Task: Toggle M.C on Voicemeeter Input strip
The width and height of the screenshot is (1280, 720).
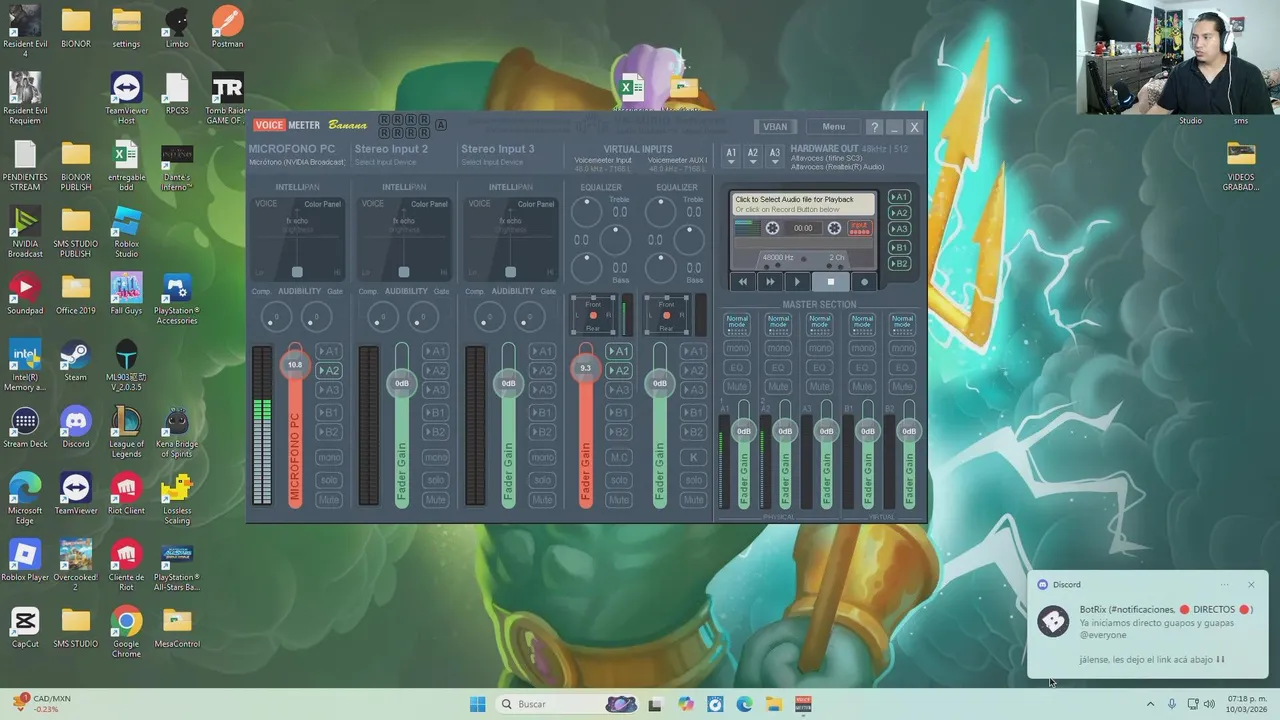Action: [x=619, y=457]
